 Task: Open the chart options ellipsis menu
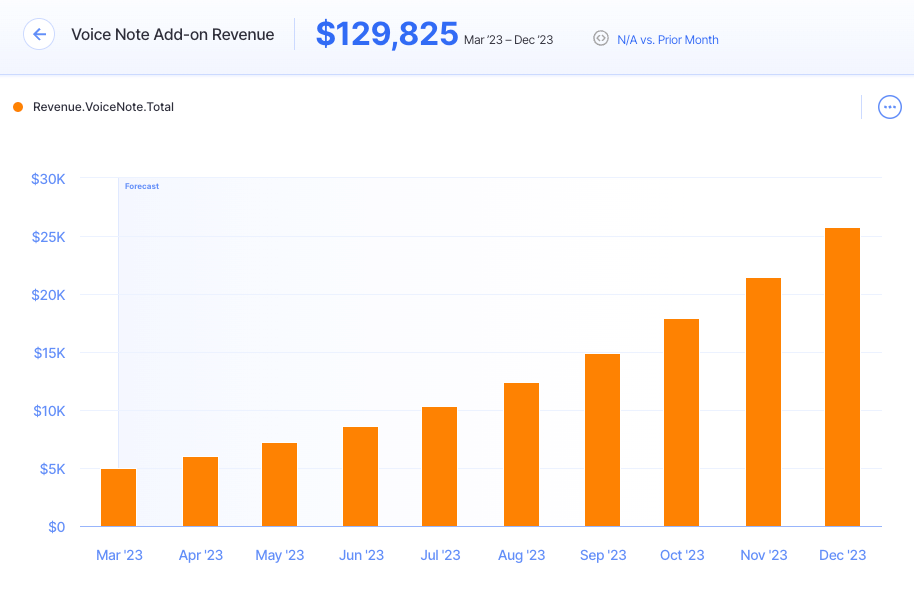889,107
